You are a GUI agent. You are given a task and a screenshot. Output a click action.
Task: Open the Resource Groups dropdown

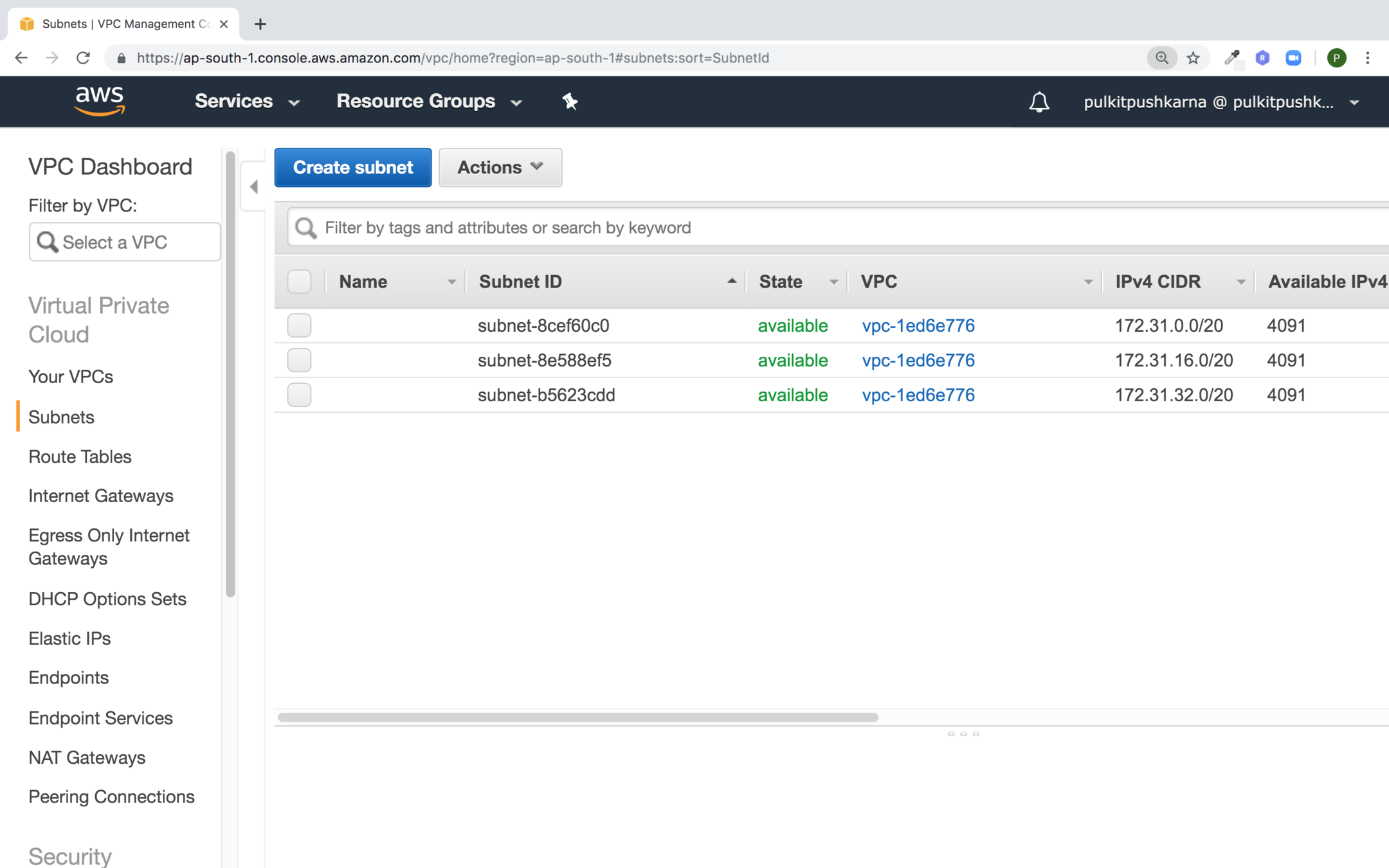coord(429,102)
